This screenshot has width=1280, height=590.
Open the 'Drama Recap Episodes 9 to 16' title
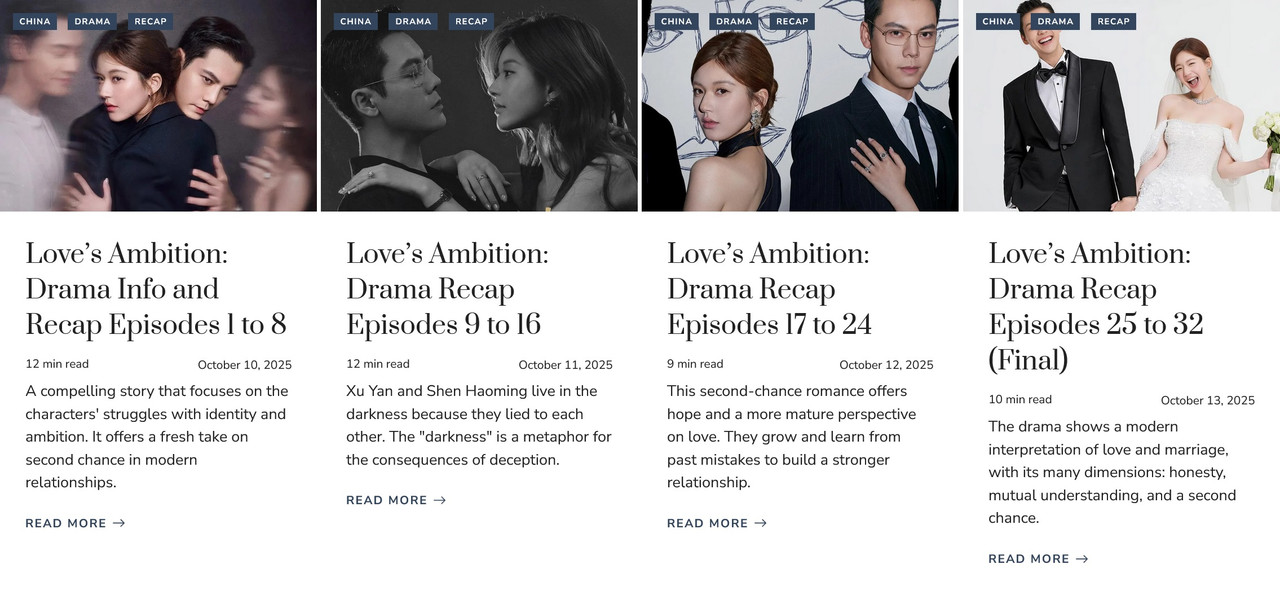[447, 289]
